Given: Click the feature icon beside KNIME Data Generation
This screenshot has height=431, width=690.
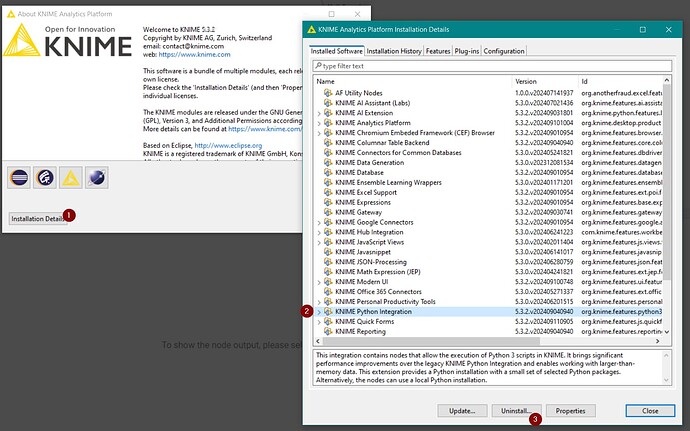Looking at the screenshot, I should (328, 162).
